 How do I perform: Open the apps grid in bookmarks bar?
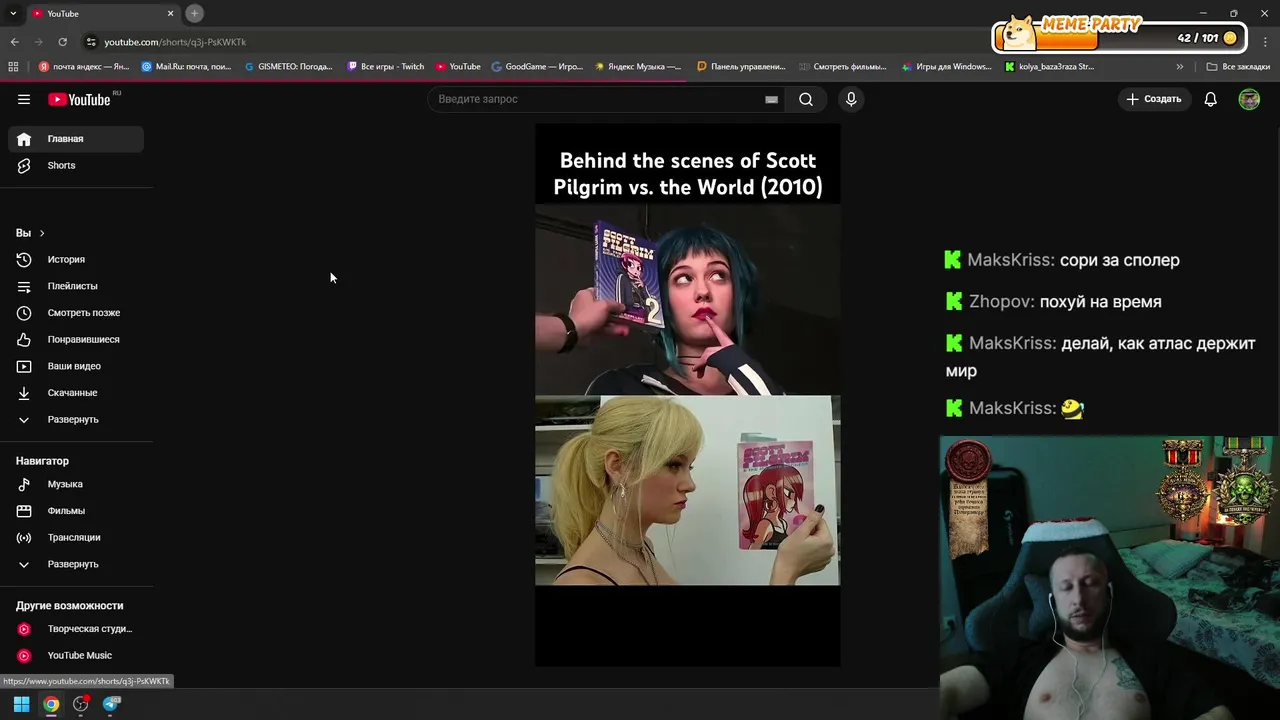click(13, 67)
